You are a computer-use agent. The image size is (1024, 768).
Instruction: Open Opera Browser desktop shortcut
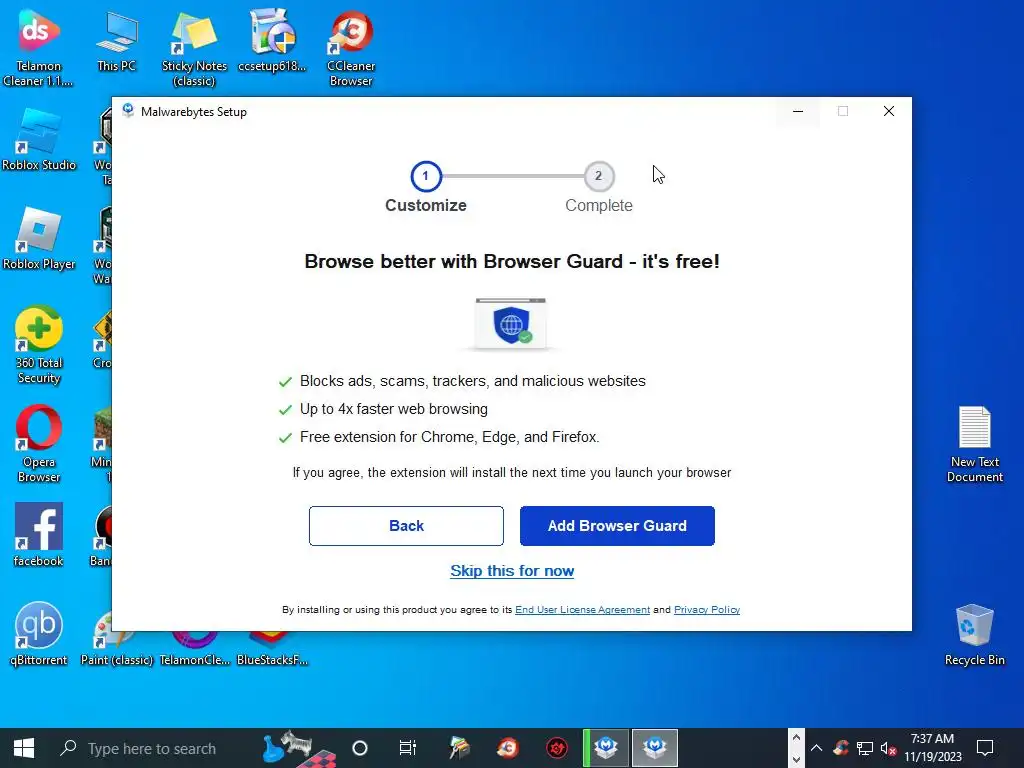tap(39, 444)
